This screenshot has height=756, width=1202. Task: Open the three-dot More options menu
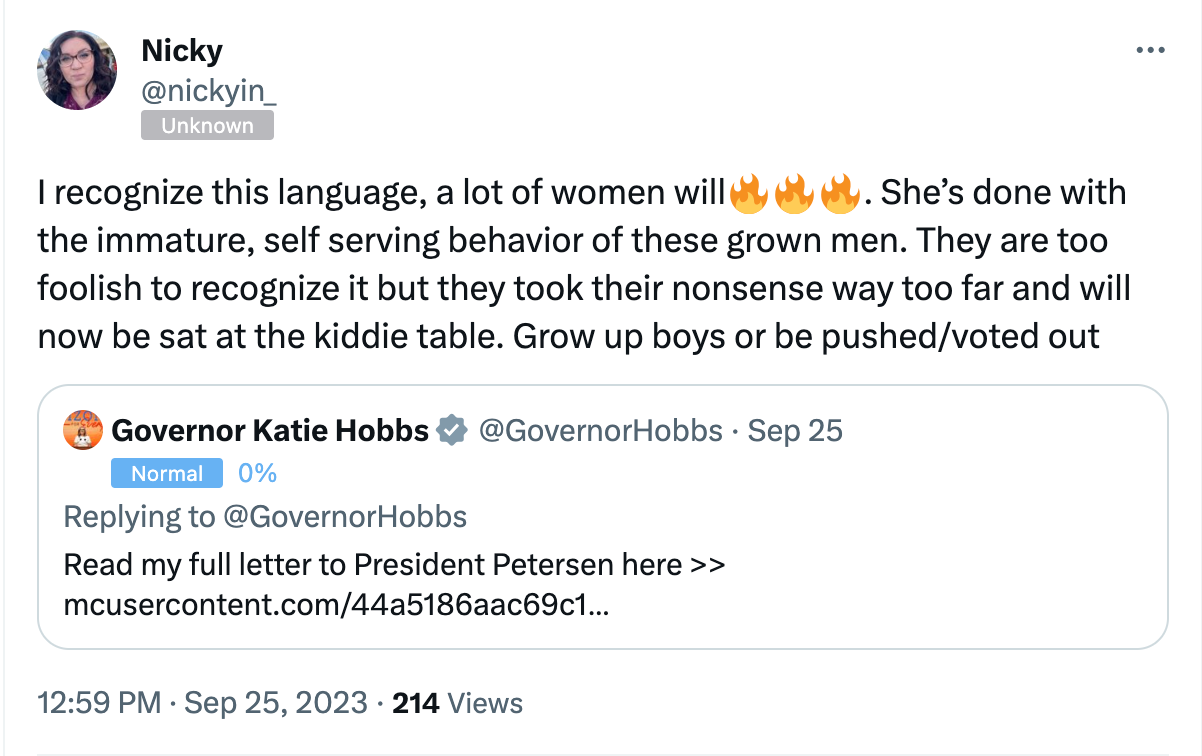coord(1149,50)
